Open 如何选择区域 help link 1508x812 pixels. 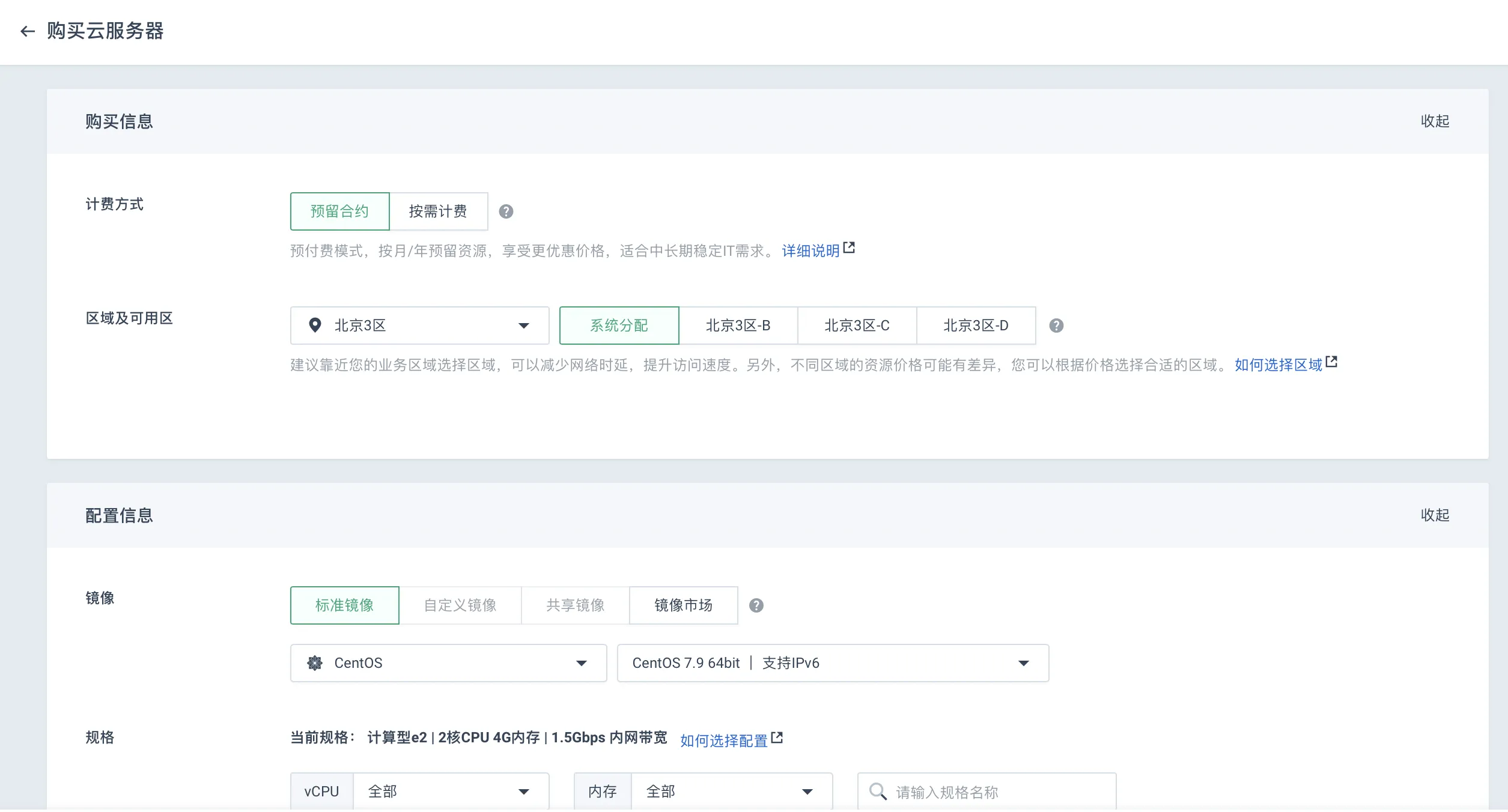tap(1278, 365)
